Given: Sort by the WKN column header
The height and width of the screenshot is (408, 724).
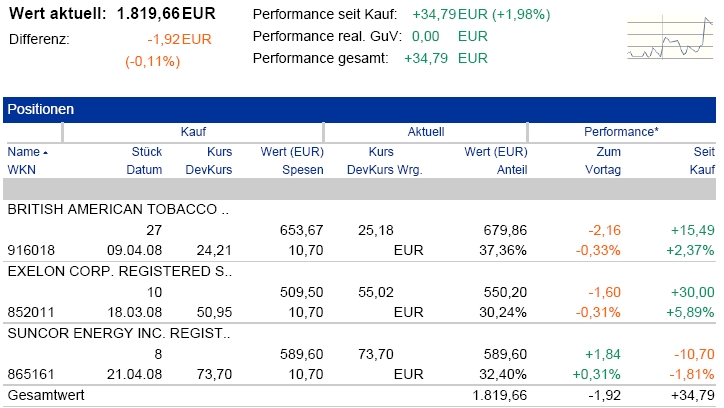Looking at the screenshot, I should point(22,170).
